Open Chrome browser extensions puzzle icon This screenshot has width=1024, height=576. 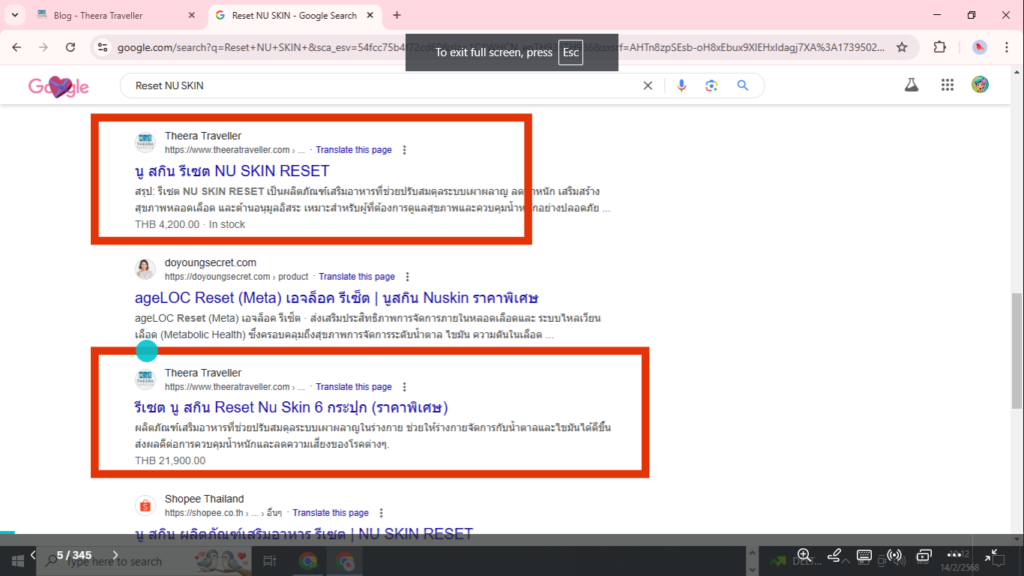click(939, 46)
